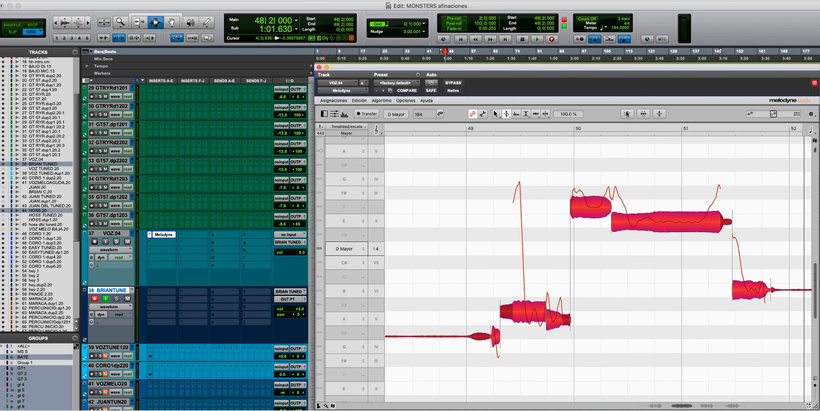Open the Edición menu
The image size is (820, 411).
(x=359, y=100)
